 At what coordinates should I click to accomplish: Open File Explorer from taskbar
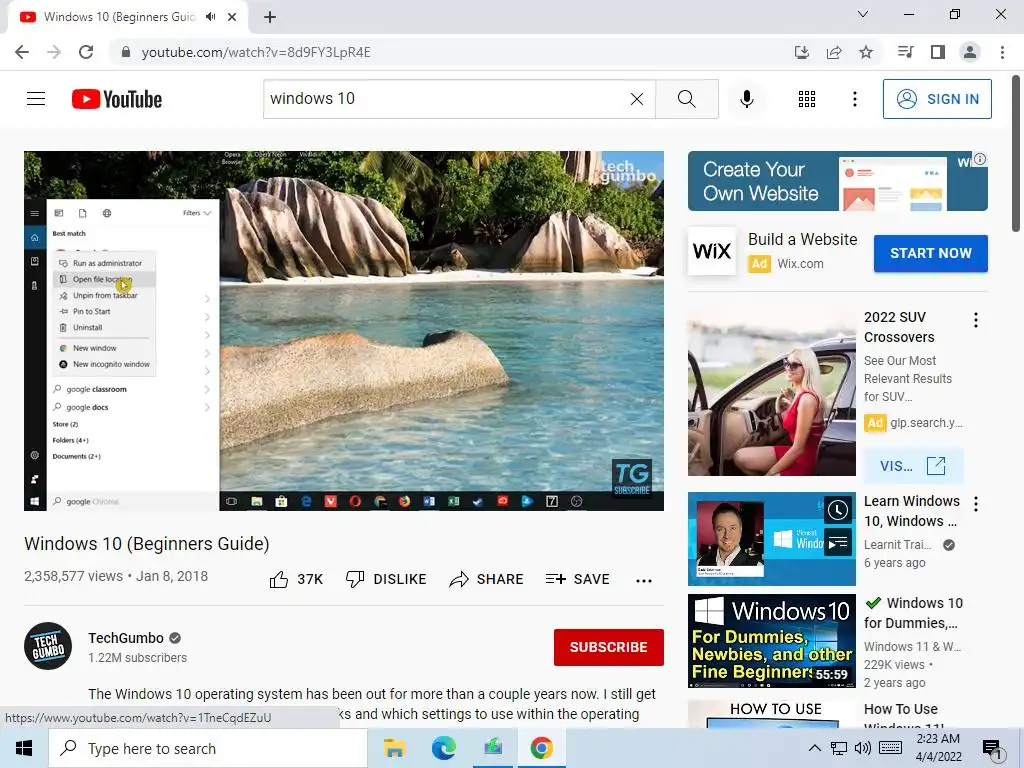point(394,748)
